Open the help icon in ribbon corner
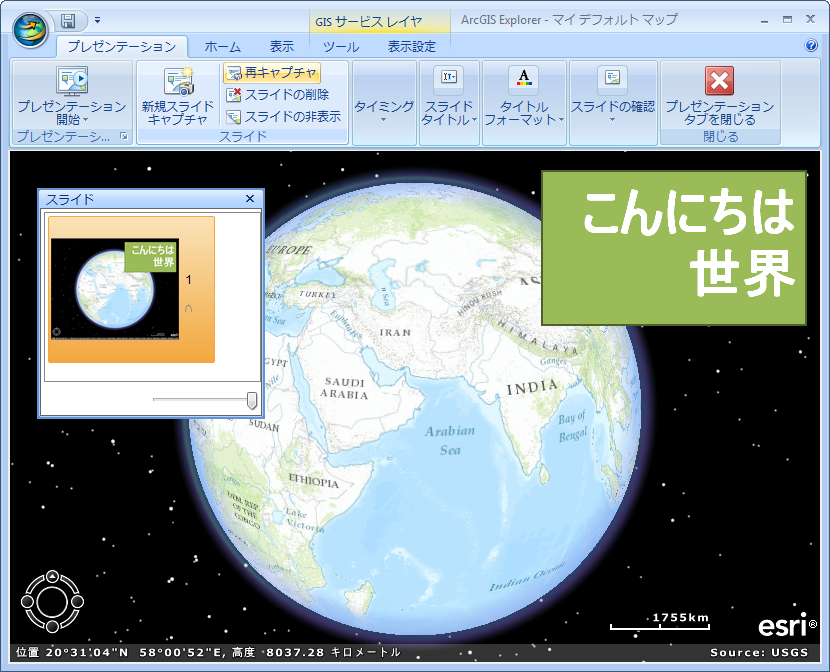This screenshot has width=830, height=672. click(811, 46)
